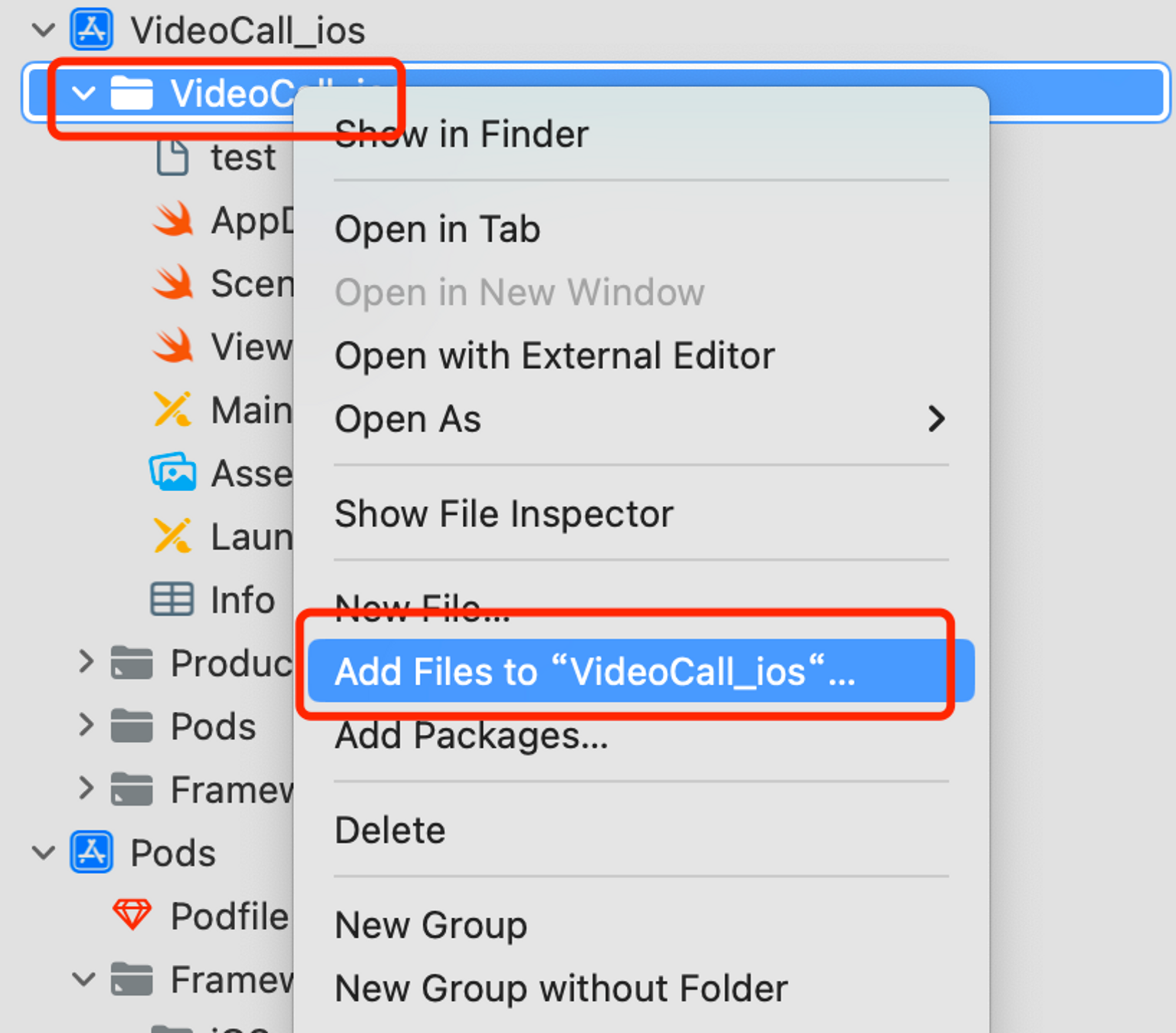Click Delete in the context menu

(x=390, y=830)
